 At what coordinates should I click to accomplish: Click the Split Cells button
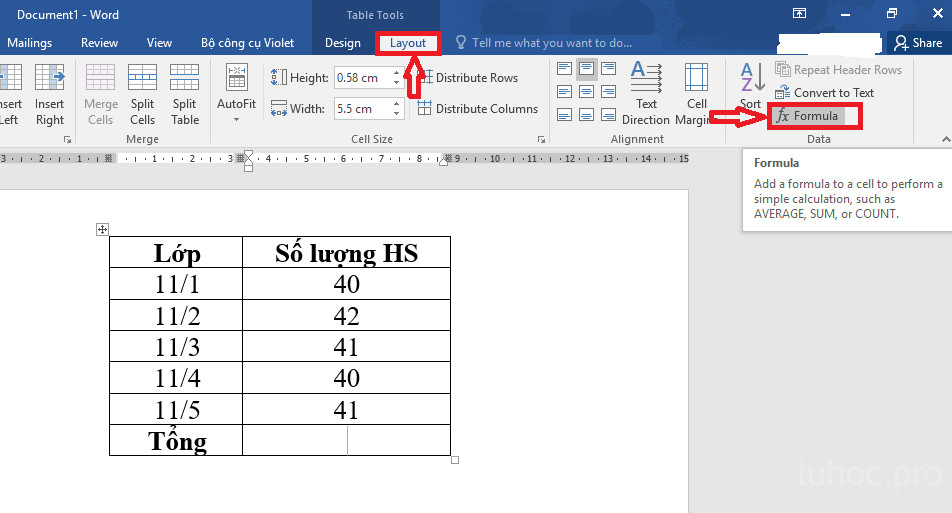coord(142,94)
